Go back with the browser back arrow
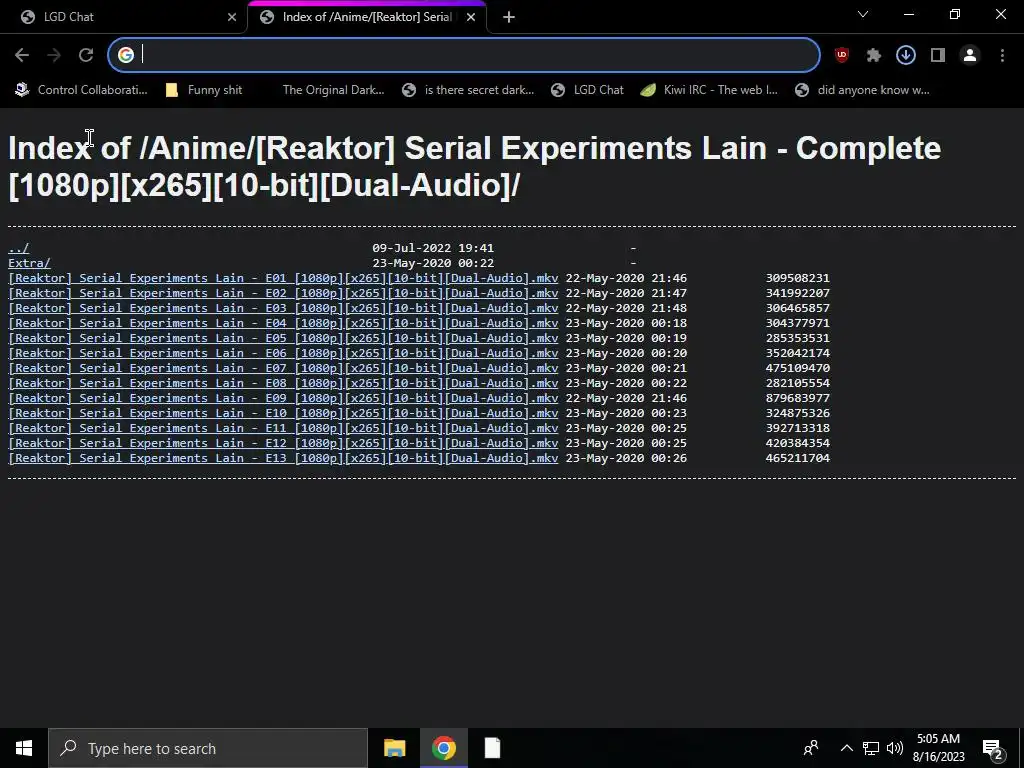Image resolution: width=1024 pixels, height=768 pixels. (22, 56)
